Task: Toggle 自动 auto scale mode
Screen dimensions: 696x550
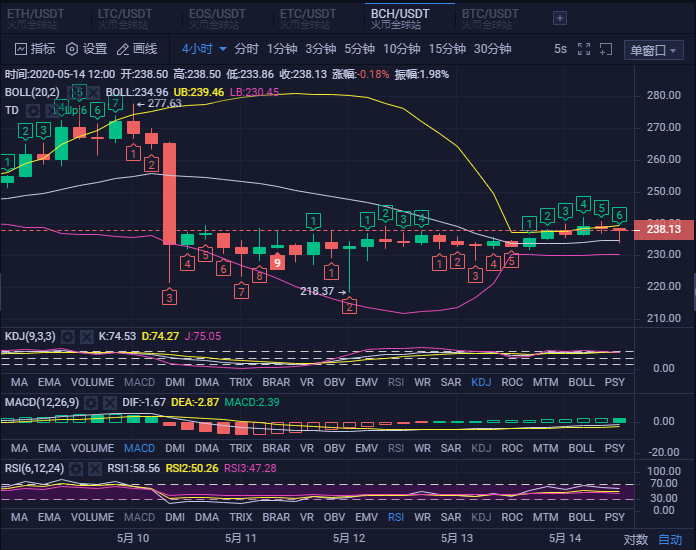Action: click(670, 539)
